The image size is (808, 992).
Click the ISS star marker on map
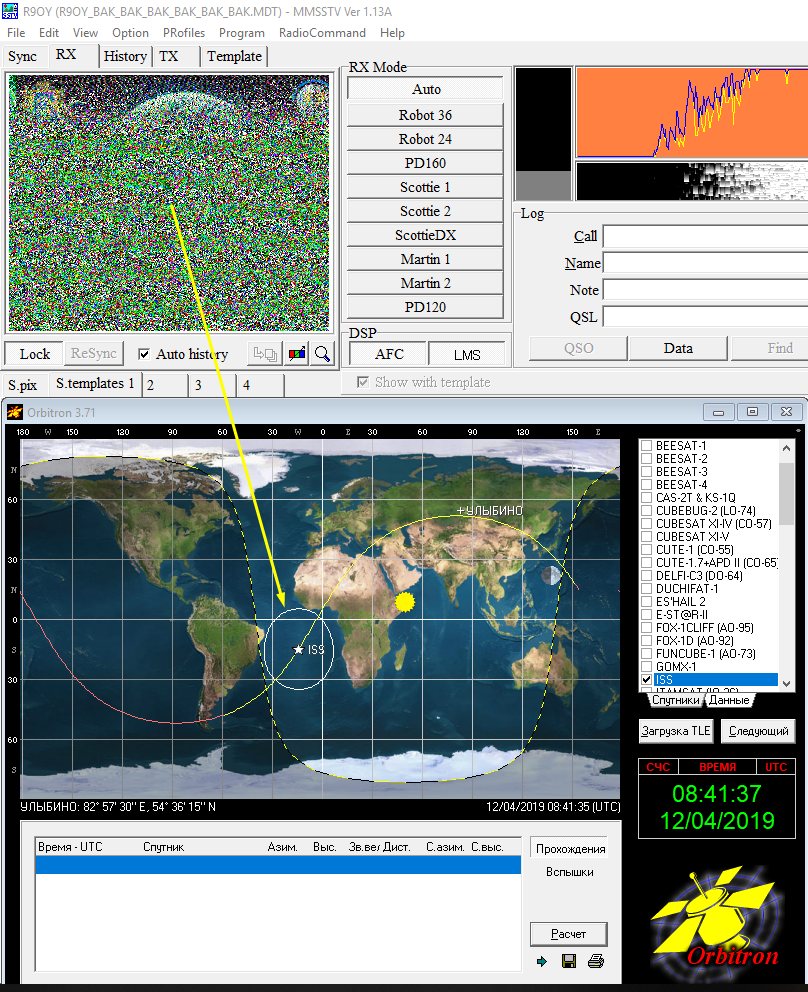point(298,650)
